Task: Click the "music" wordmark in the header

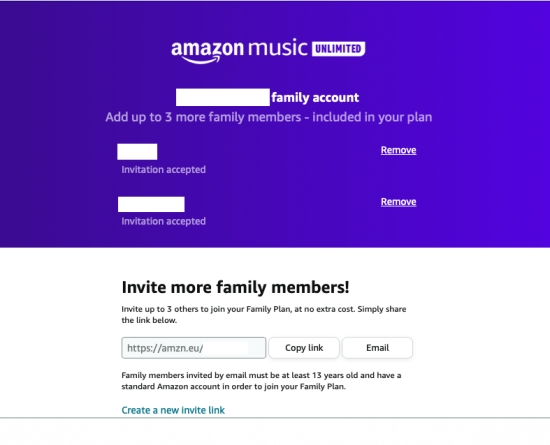Action: [x=278, y=48]
